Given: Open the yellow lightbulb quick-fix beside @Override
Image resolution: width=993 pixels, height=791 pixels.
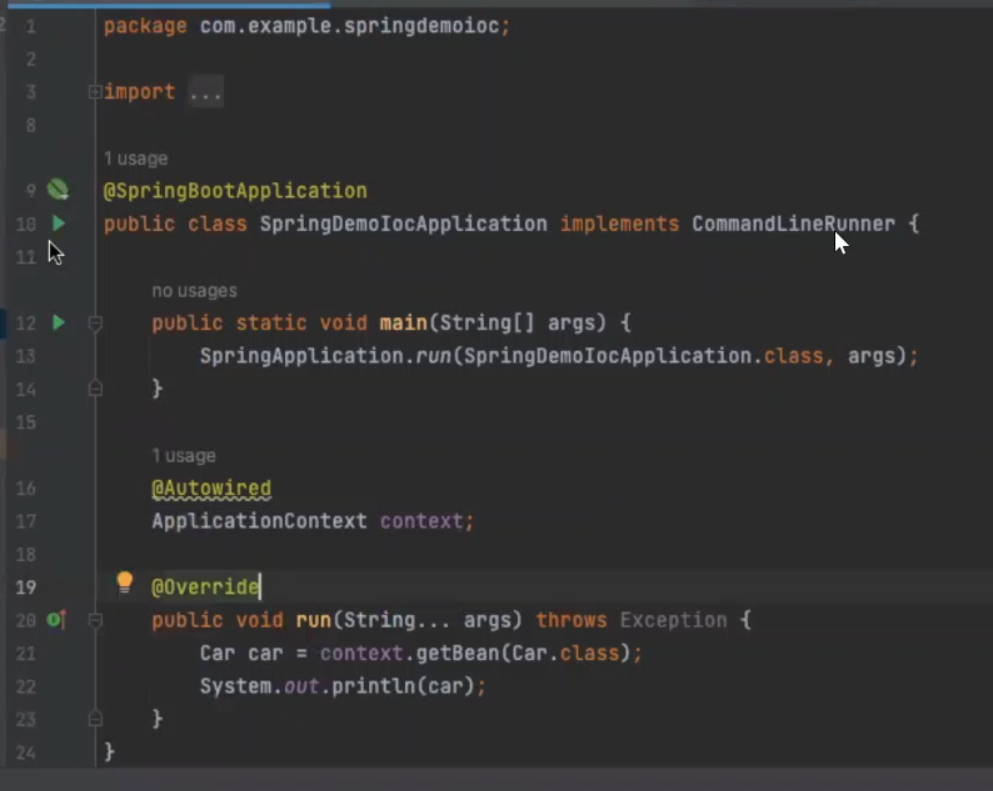Looking at the screenshot, I should (124, 582).
